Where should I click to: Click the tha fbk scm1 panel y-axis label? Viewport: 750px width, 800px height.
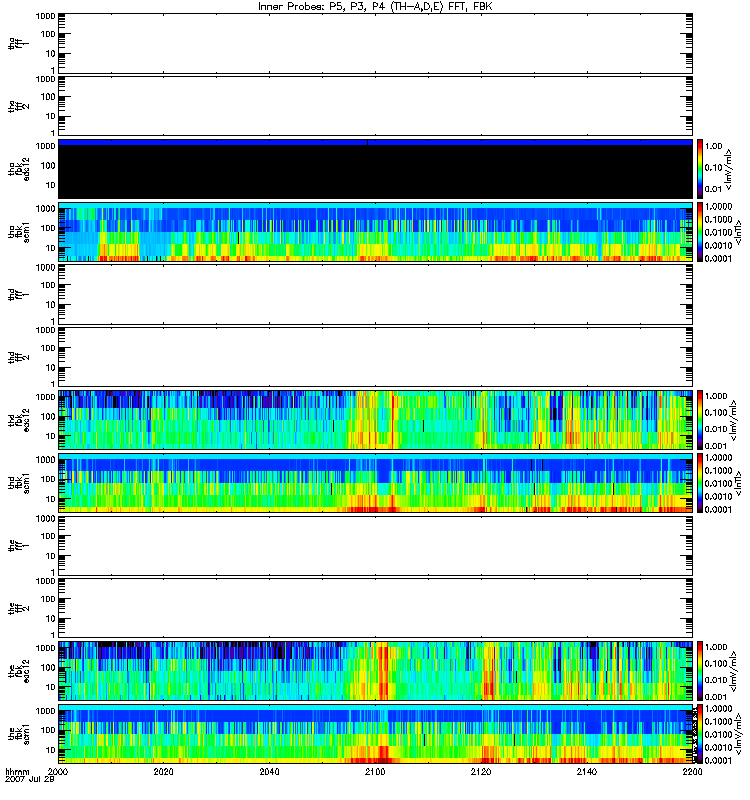click(19, 232)
